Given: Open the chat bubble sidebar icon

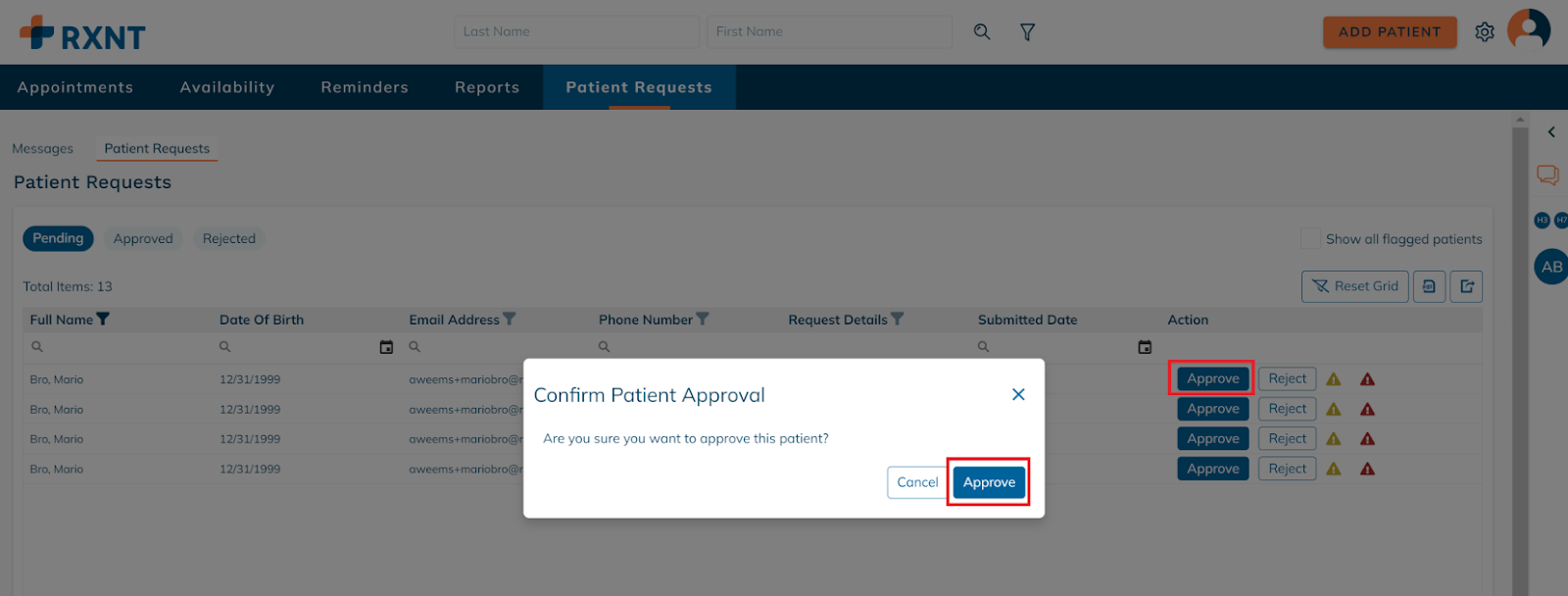Looking at the screenshot, I should [x=1547, y=175].
